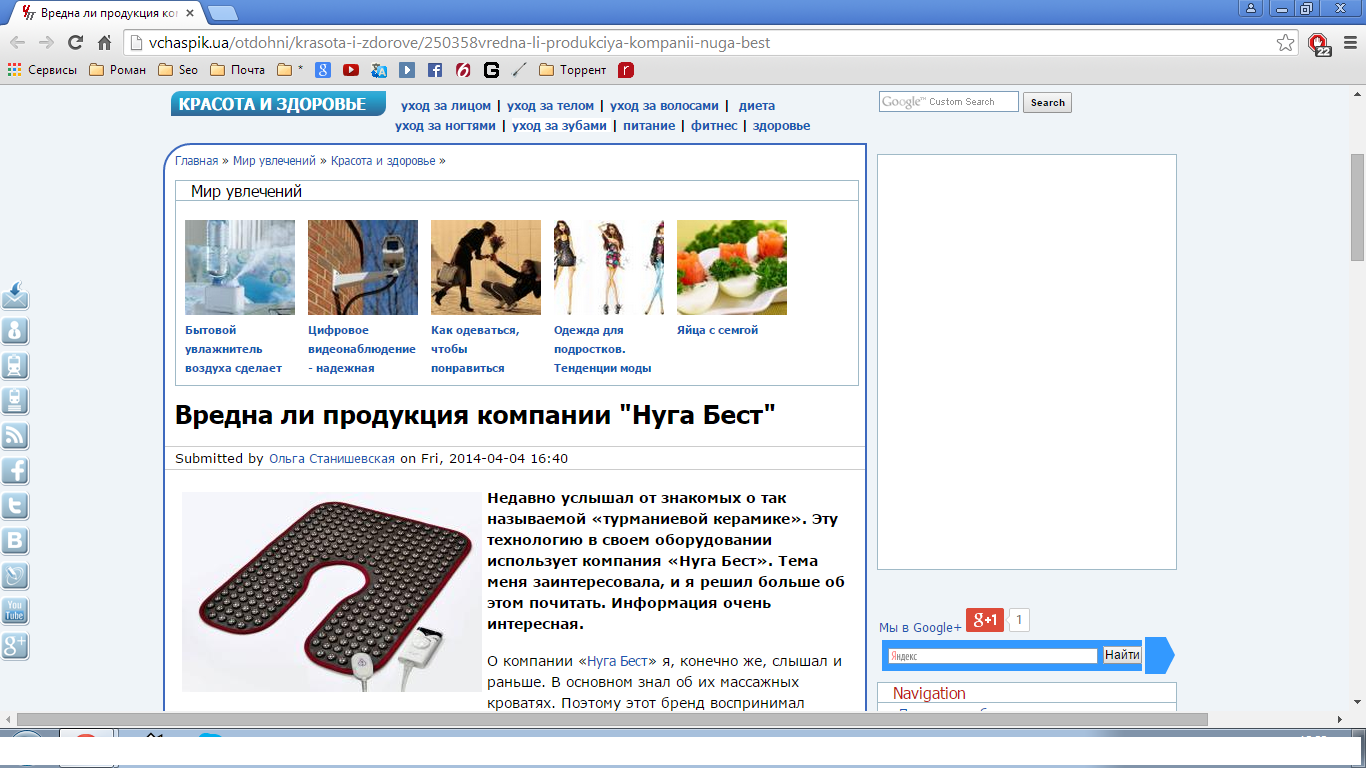Close the current browser tab

tap(192, 13)
